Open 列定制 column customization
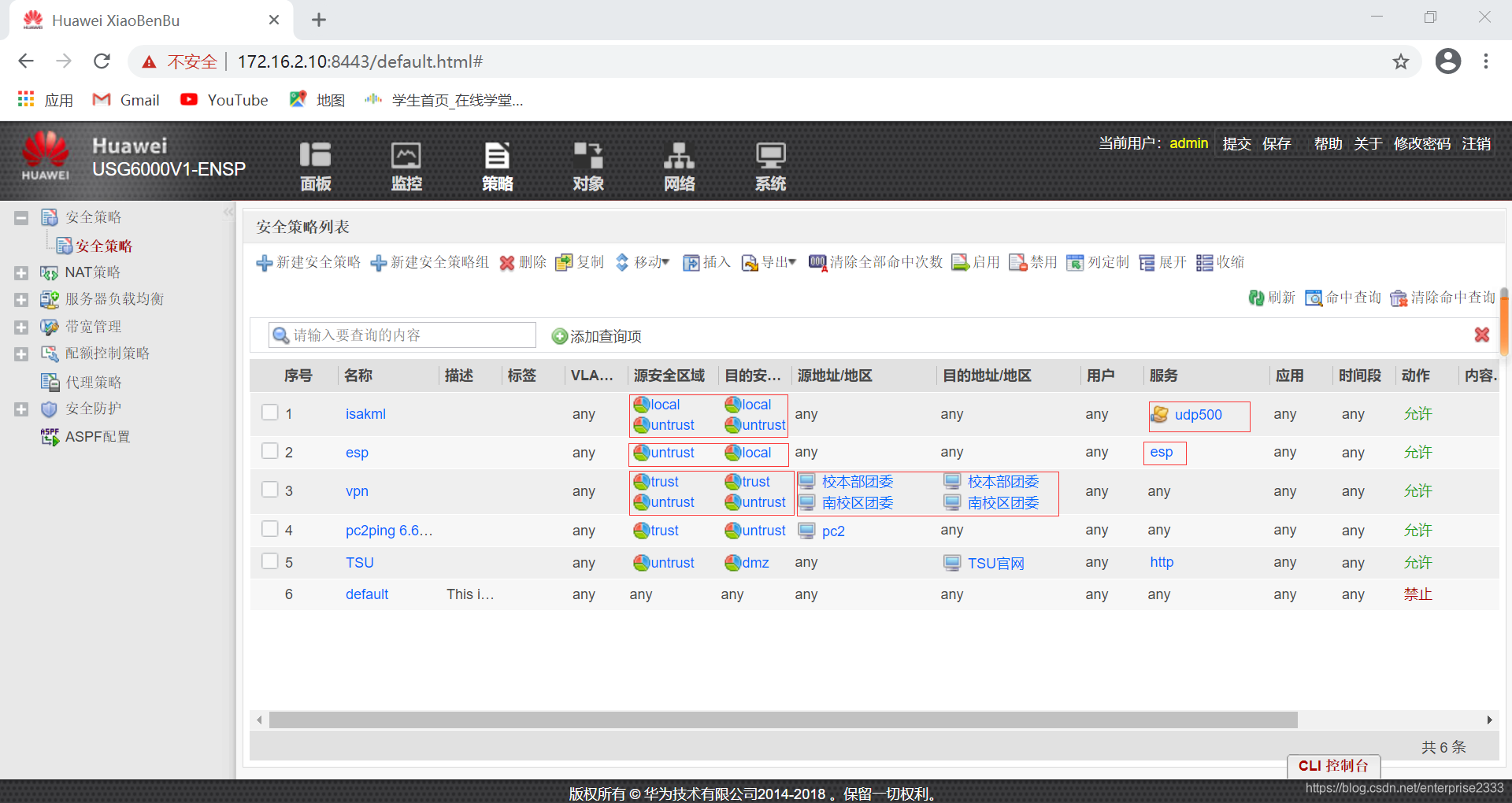 point(1098,262)
